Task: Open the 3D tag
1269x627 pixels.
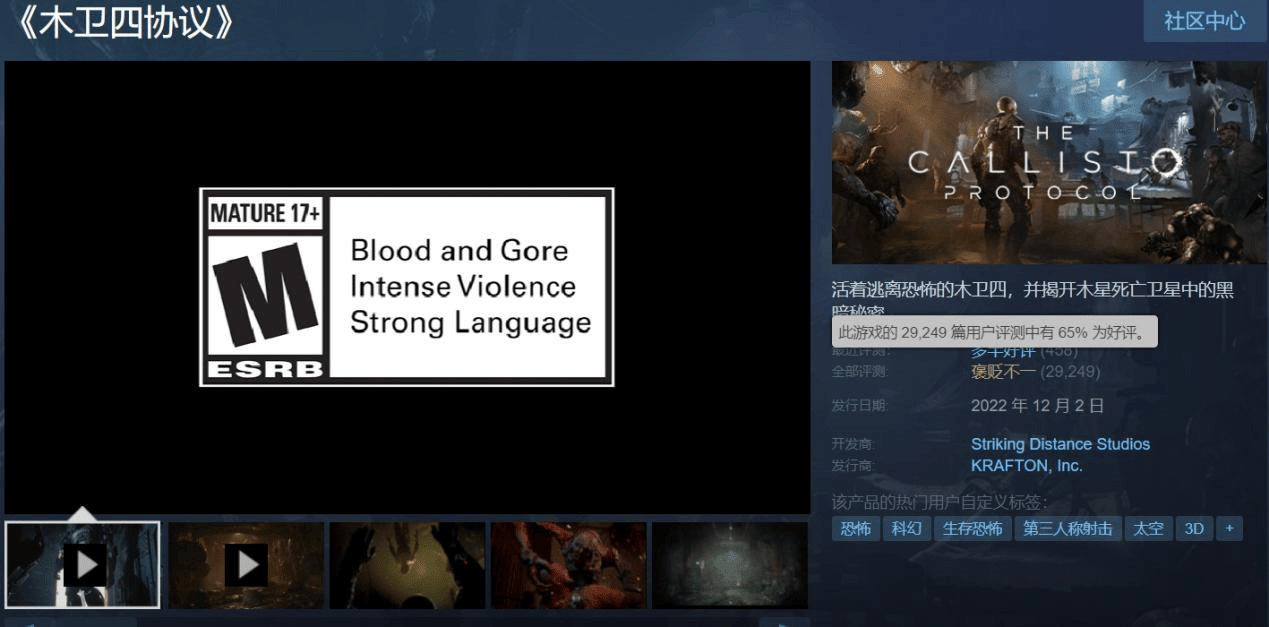Action: 1194,529
